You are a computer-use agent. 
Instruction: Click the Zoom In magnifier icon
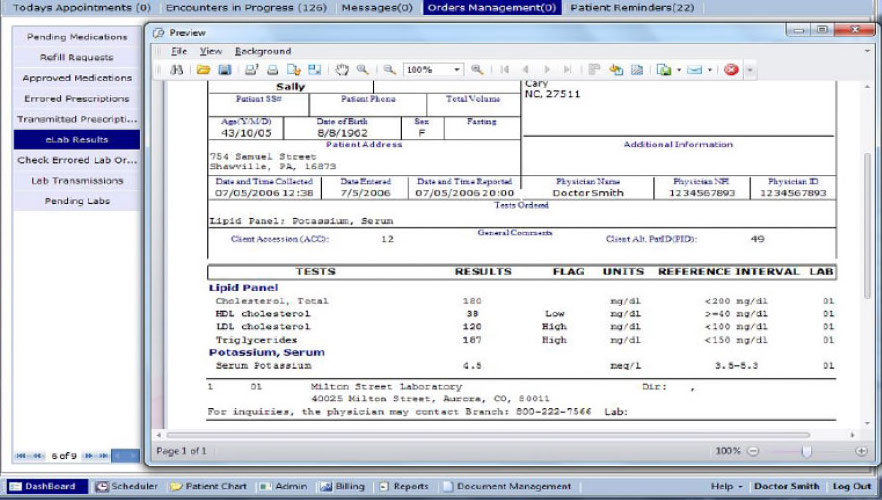tap(477, 70)
